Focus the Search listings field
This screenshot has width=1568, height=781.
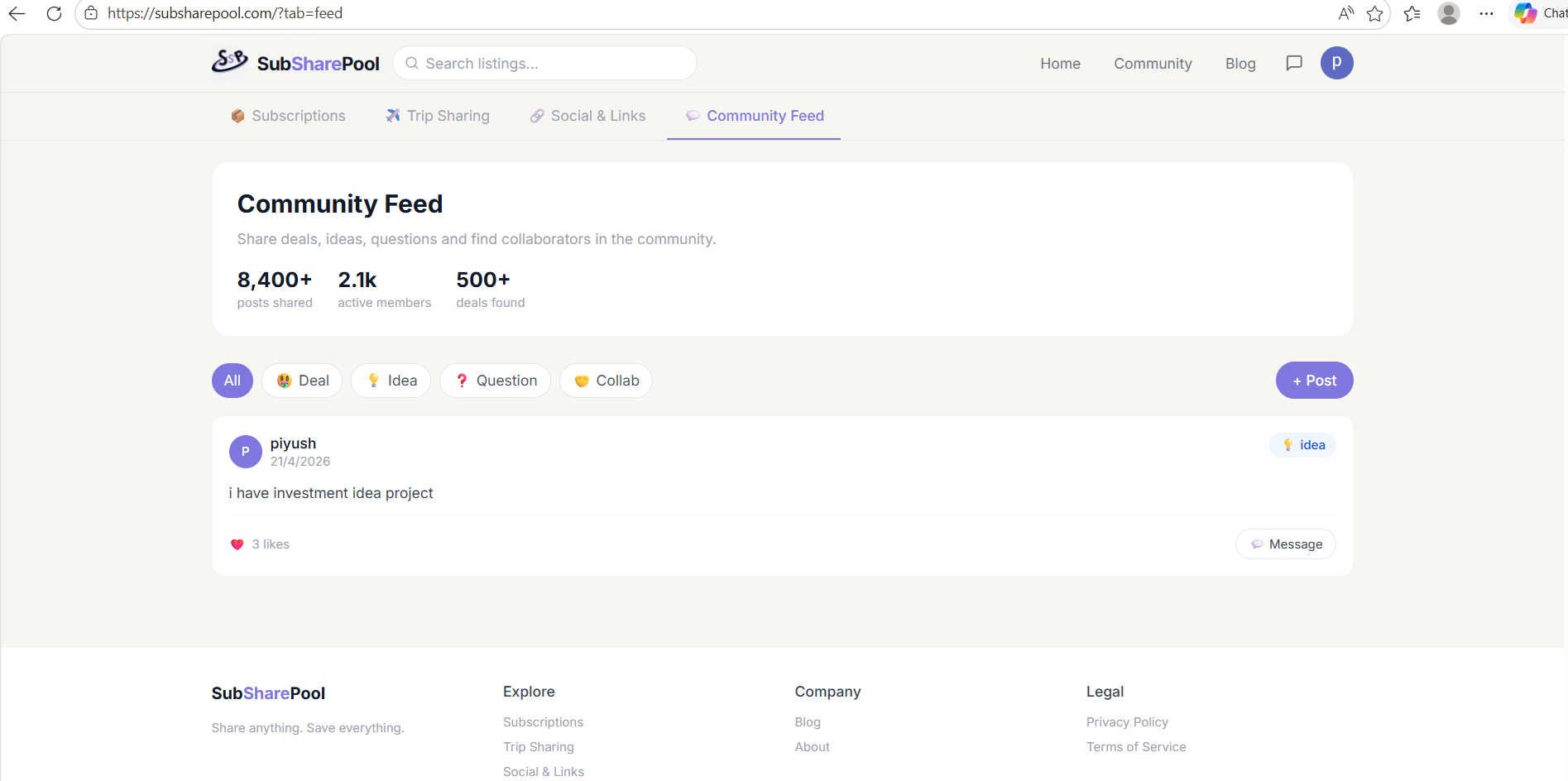click(x=544, y=64)
